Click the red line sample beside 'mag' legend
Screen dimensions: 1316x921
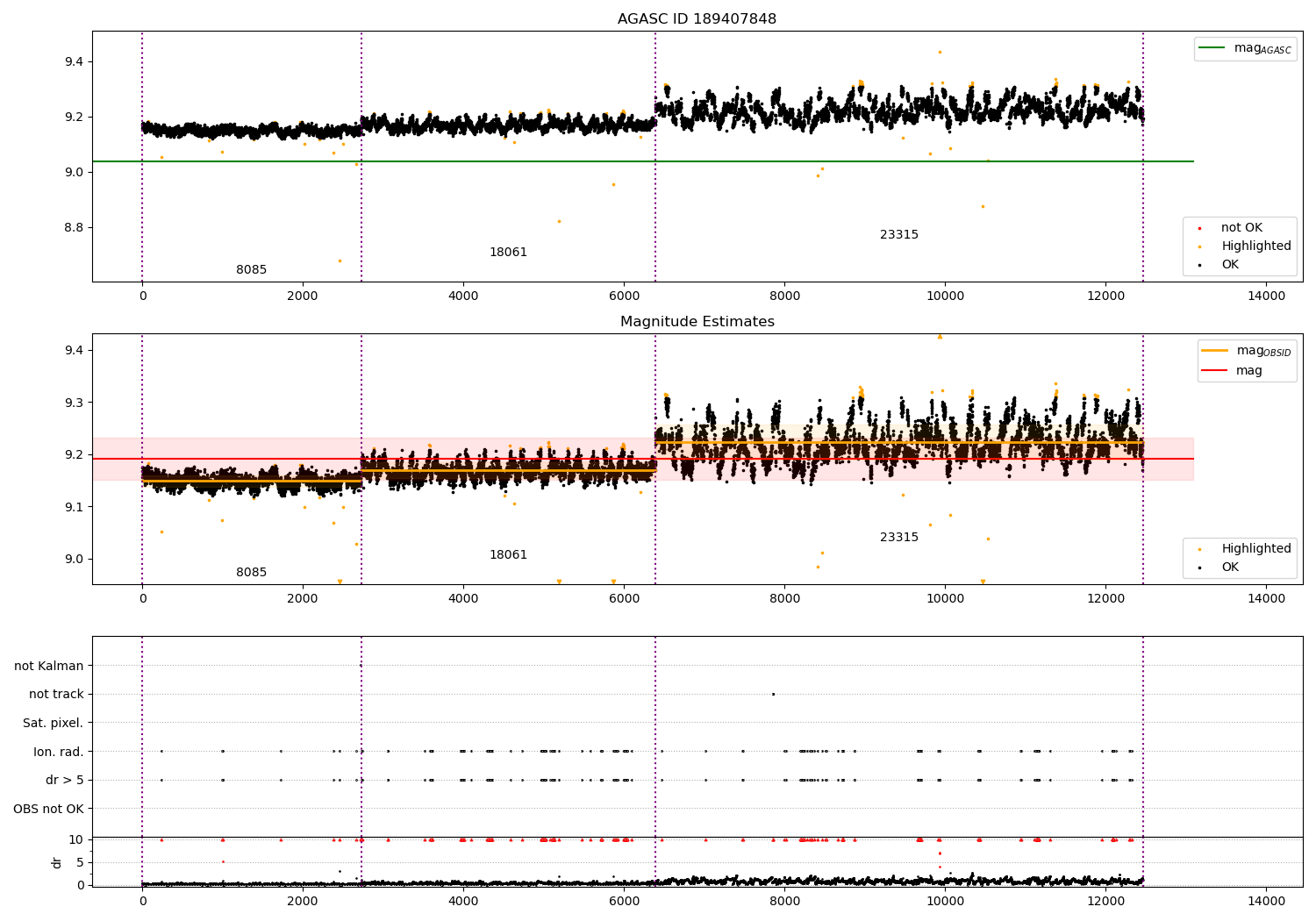tap(1214, 371)
